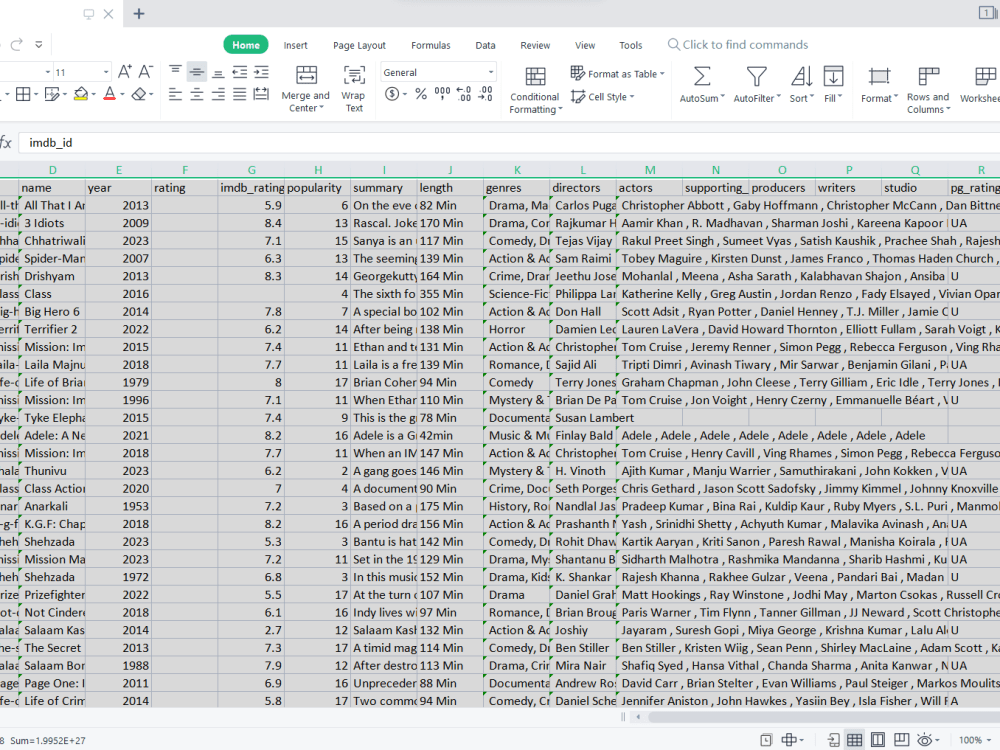Open a new tab with plus button
The height and width of the screenshot is (750, 1000).
tap(138, 13)
